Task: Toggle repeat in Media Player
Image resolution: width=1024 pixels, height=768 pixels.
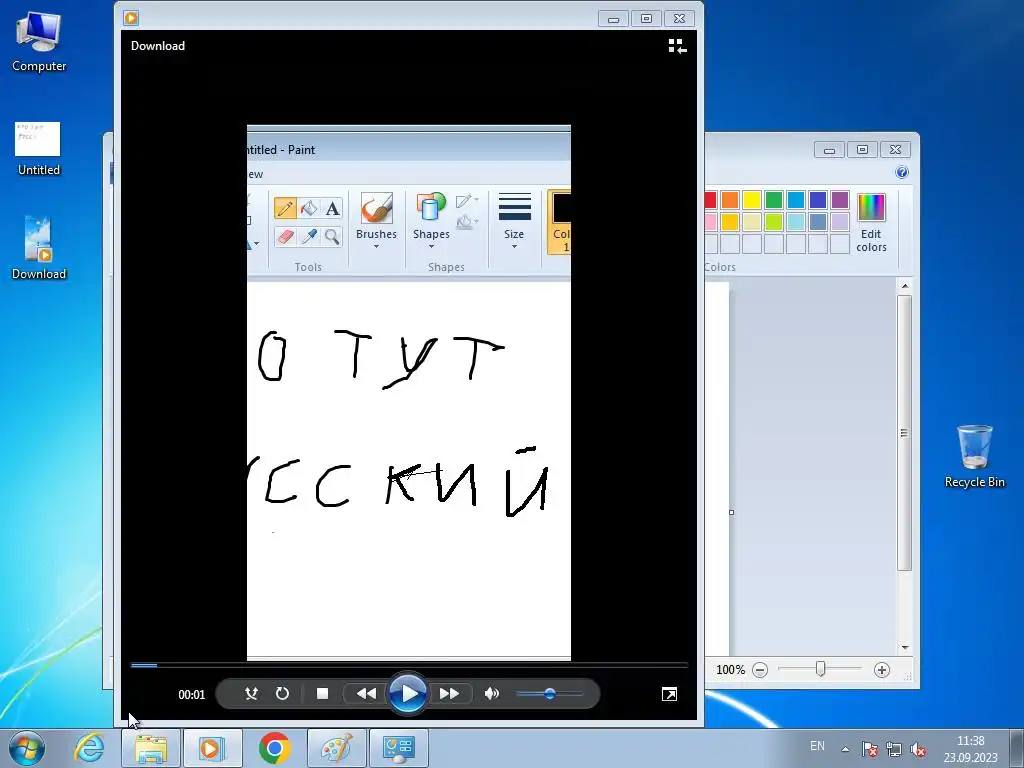Action: tap(282, 694)
